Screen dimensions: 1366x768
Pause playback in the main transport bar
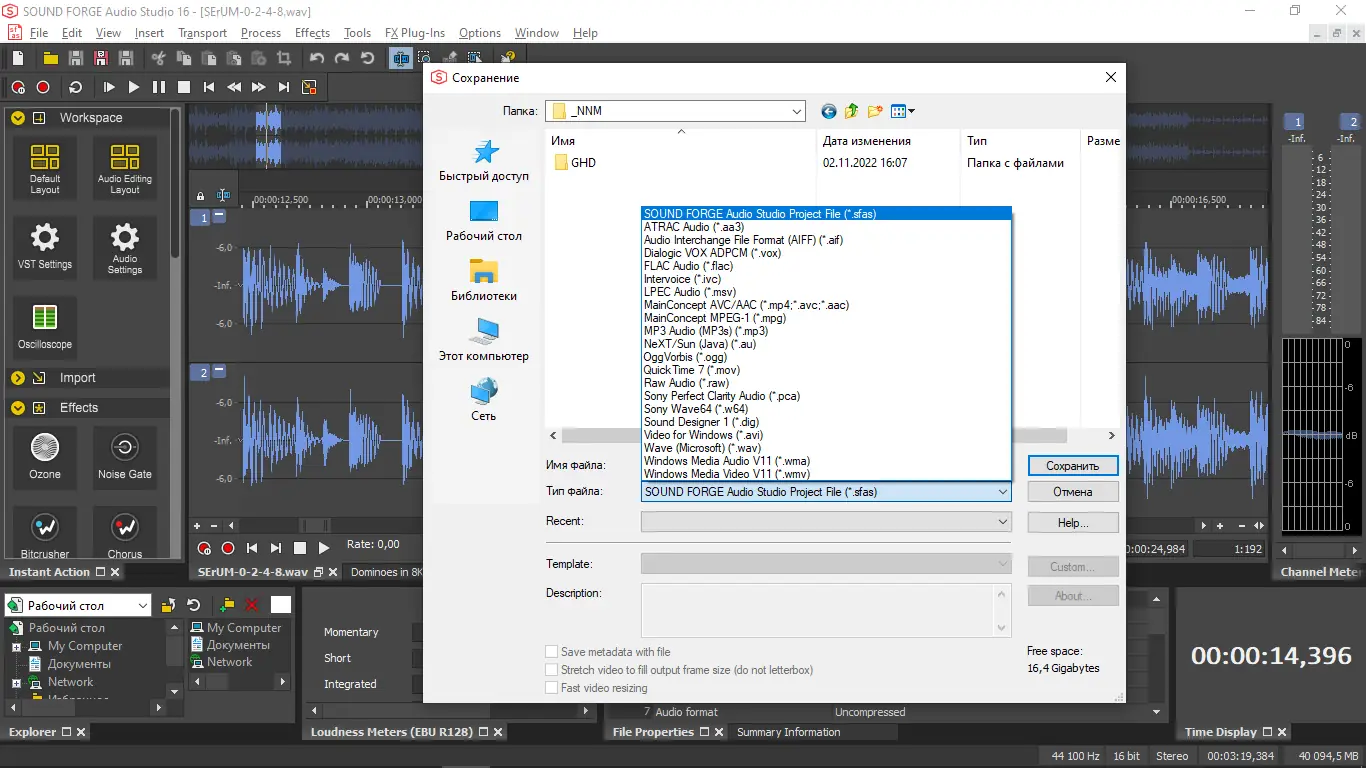pyautogui.click(x=159, y=87)
